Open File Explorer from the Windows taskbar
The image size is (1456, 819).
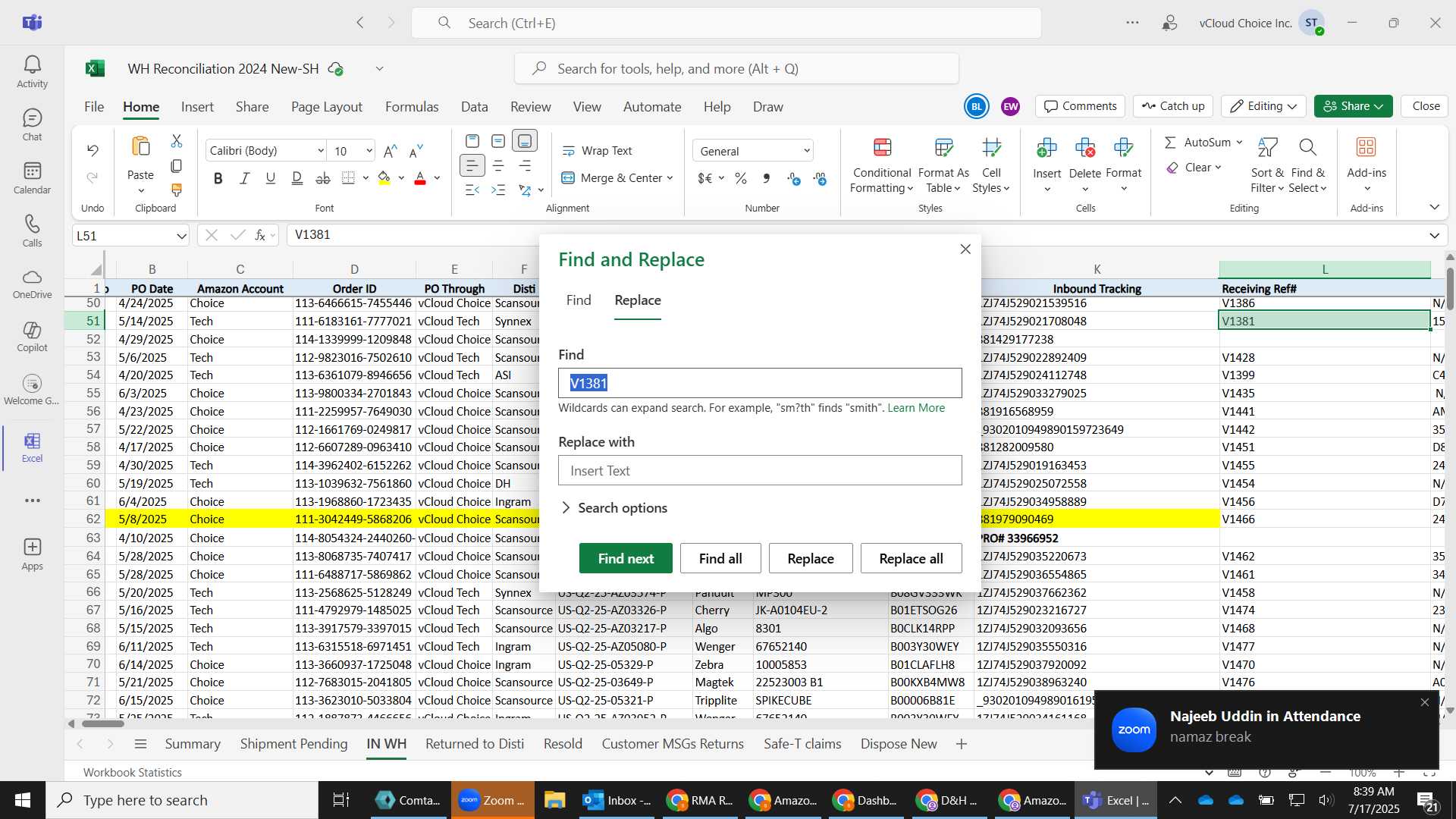(x=554, y=800)
